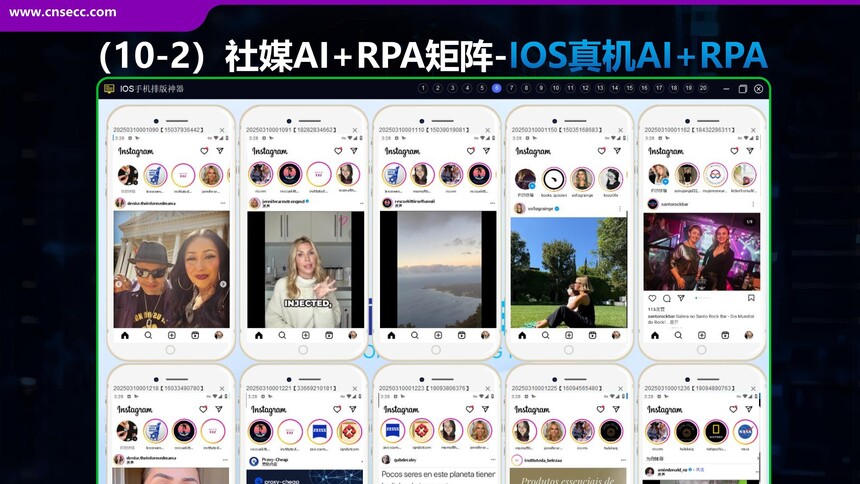Go to page 20 of the phone grid

(x=703, y=88)
